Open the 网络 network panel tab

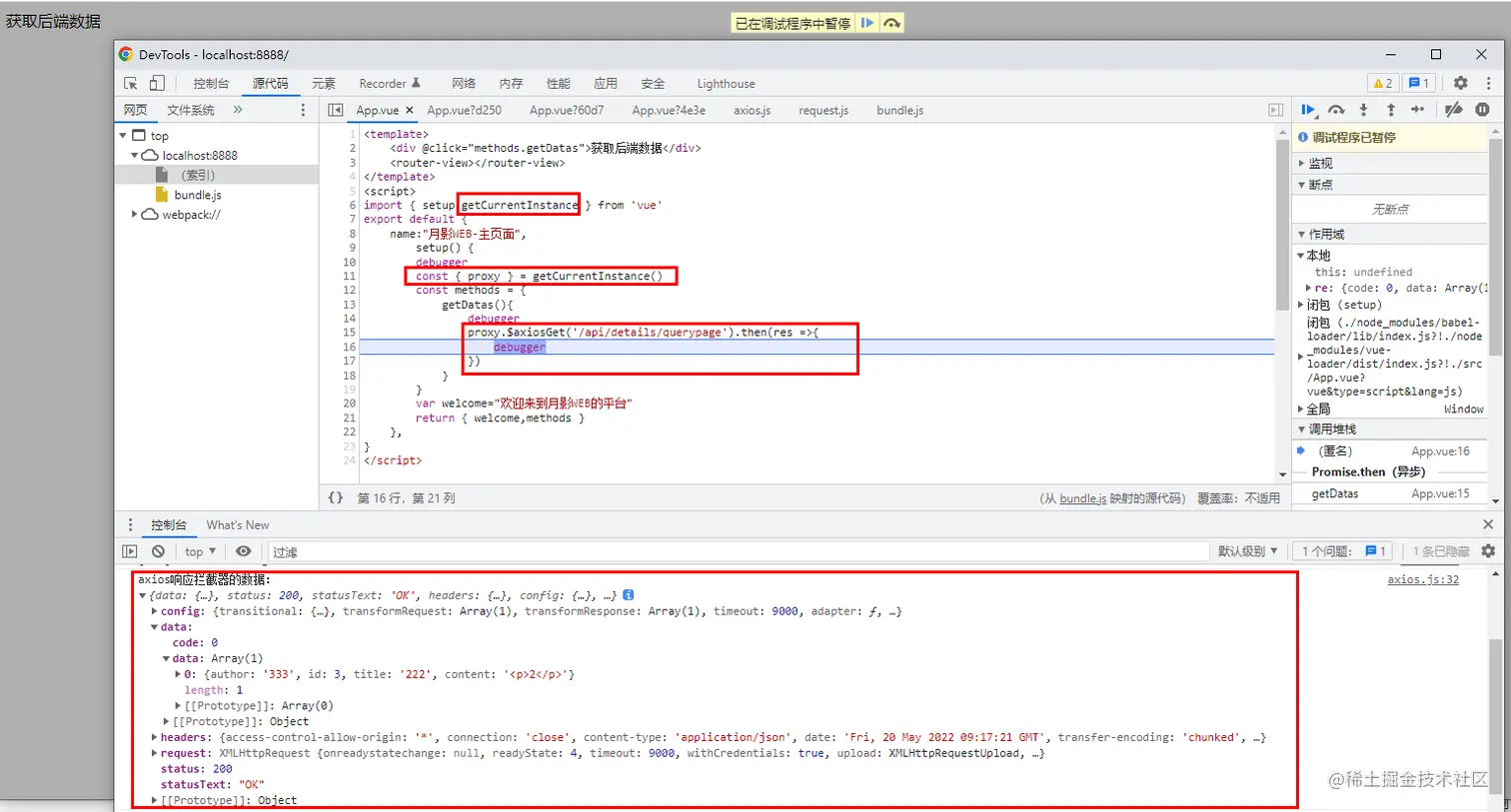[x=464, y=84]
